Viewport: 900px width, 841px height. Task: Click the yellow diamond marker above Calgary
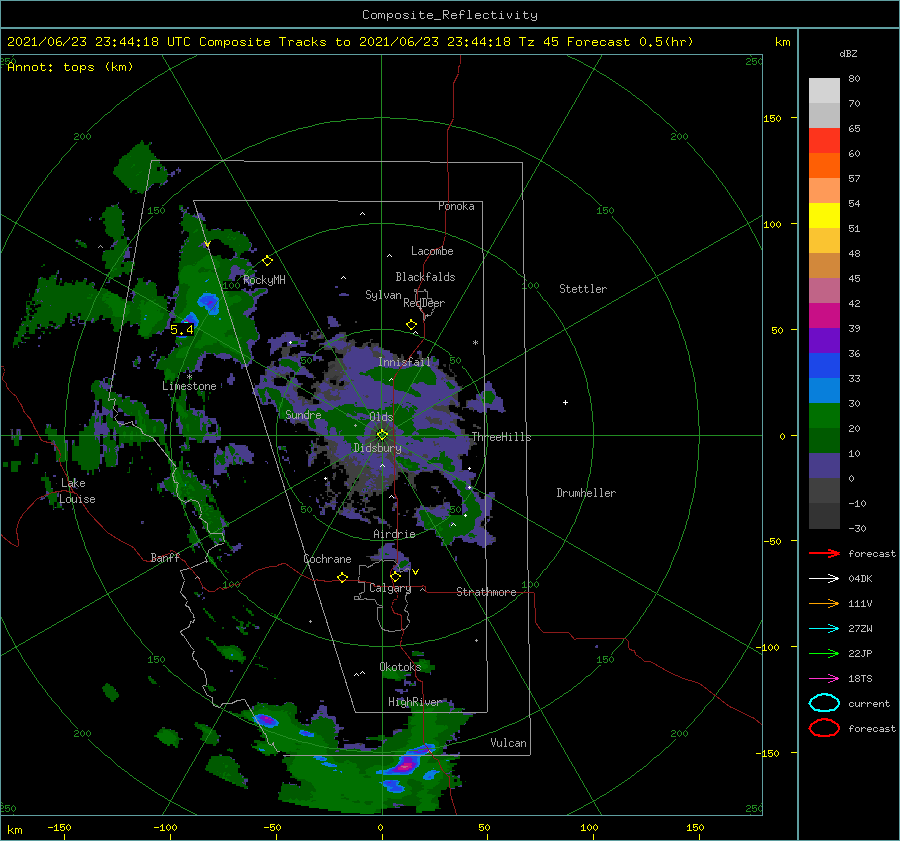click(x=395, y=576)
